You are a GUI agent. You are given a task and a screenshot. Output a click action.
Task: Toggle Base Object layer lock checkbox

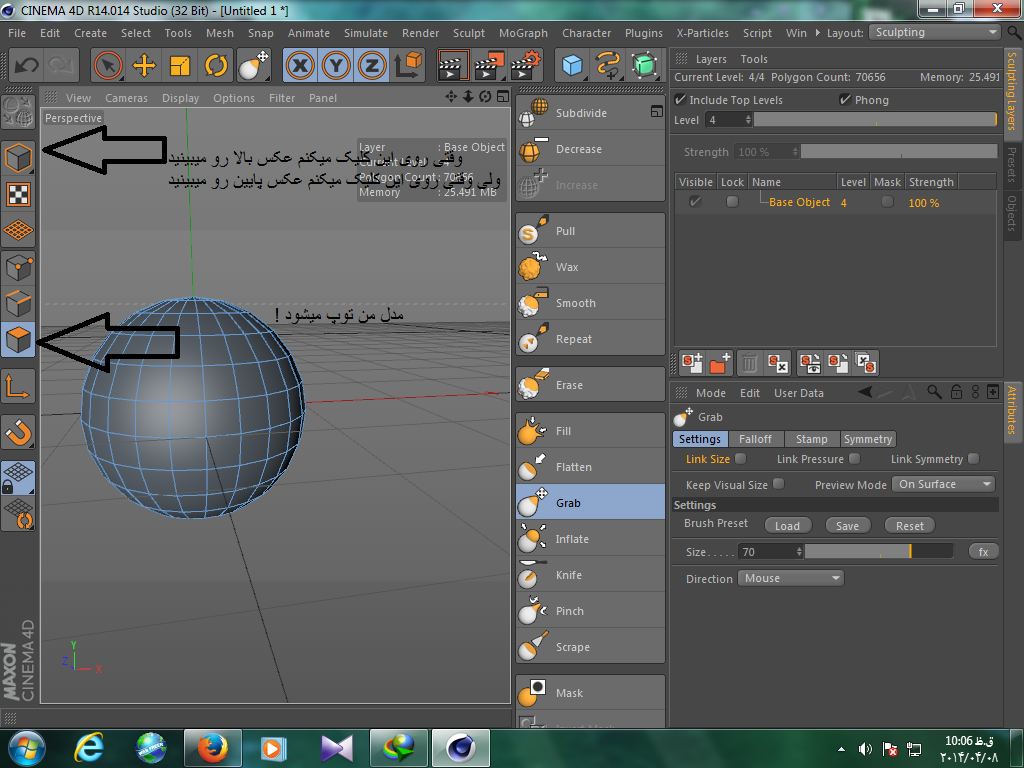click(x=732, y=202)
